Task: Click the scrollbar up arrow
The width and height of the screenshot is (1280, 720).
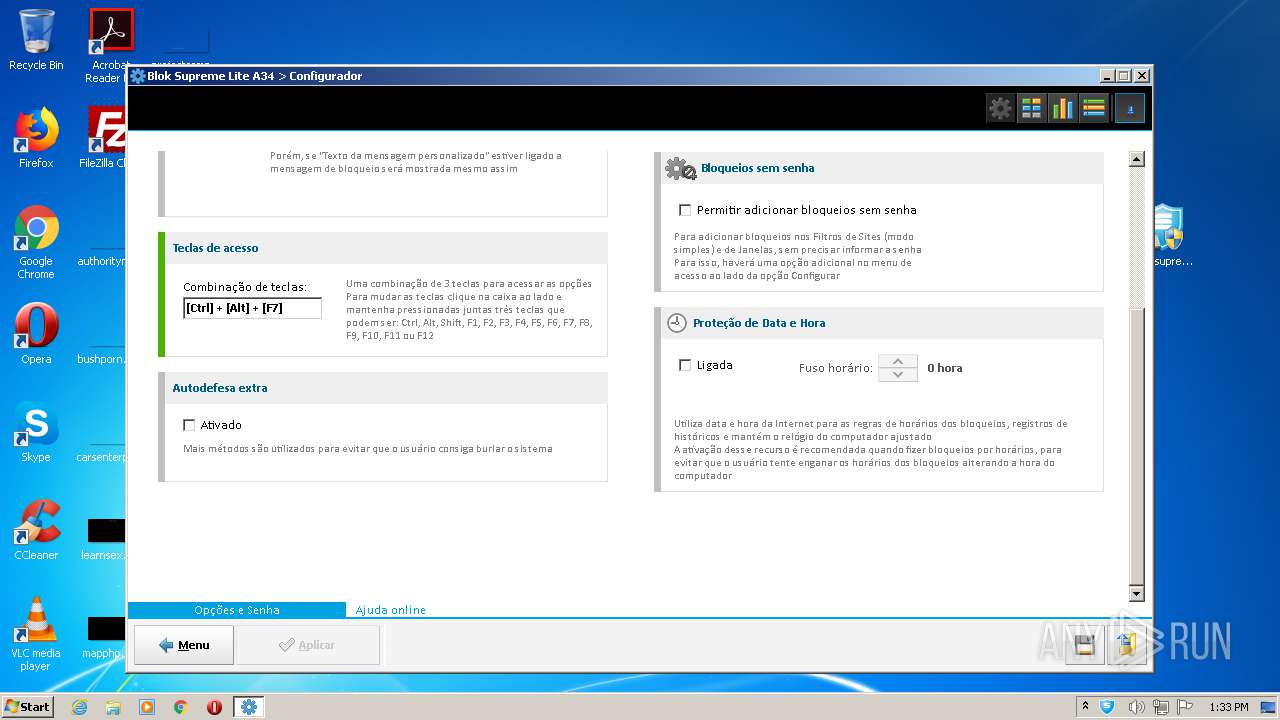Action: click(1136, 159)
